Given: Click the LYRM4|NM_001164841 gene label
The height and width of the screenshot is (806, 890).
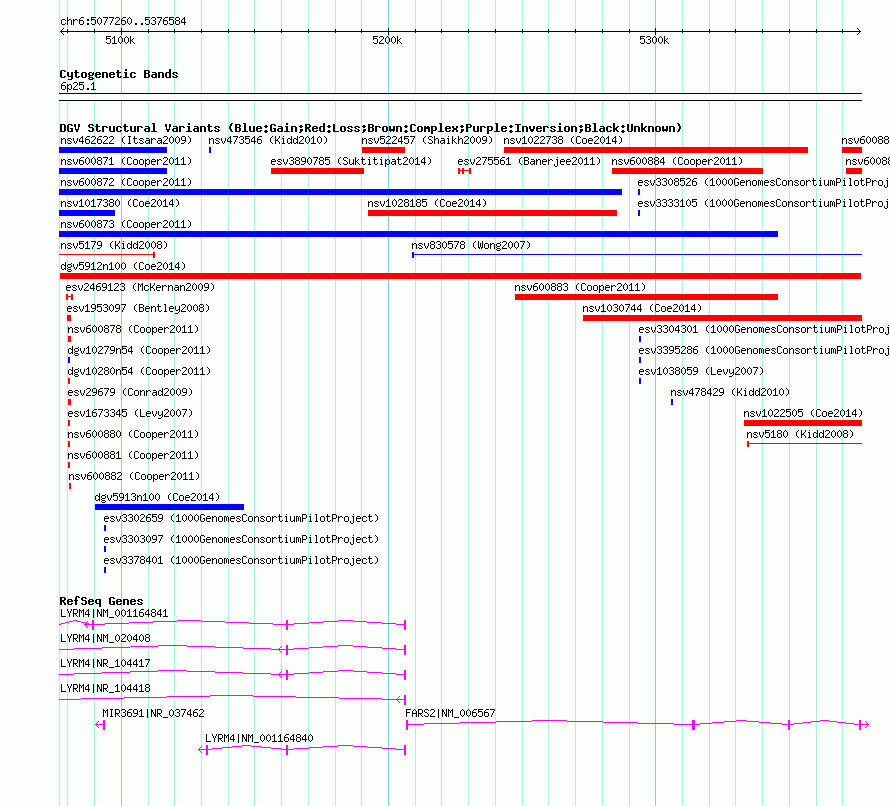Looking at the screenshot, I should [114, 613].
